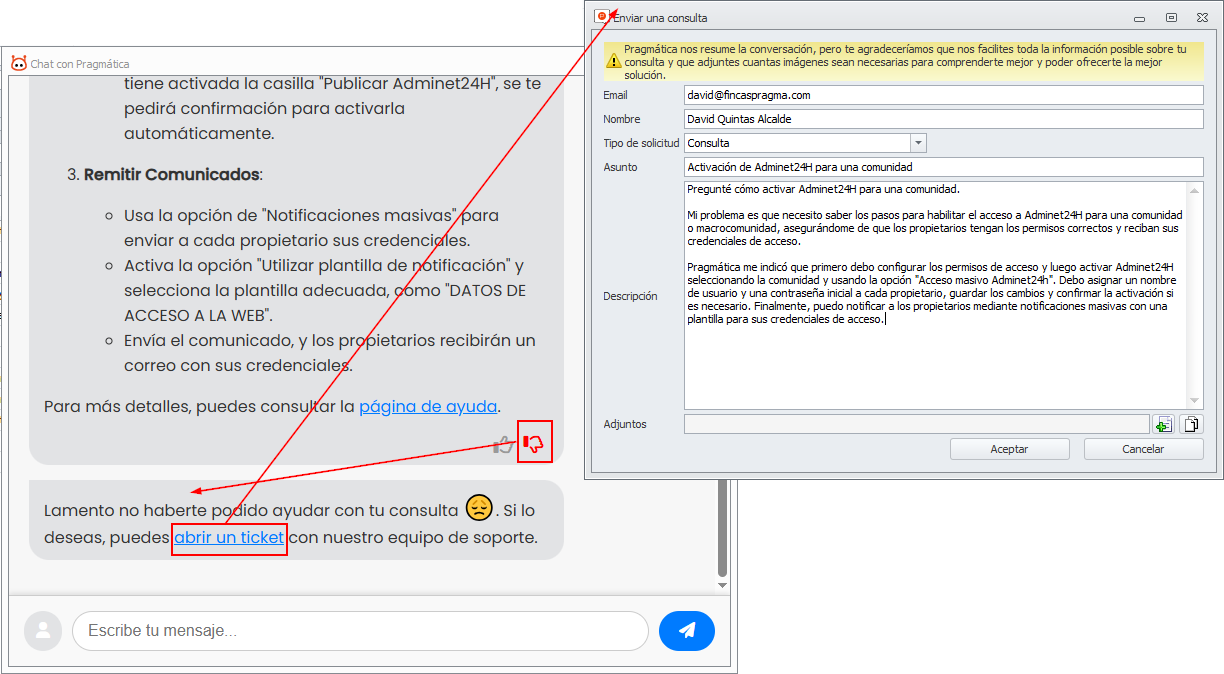Click the Adjuntos field
The image size is (1224, 674).
click(916, 425)
